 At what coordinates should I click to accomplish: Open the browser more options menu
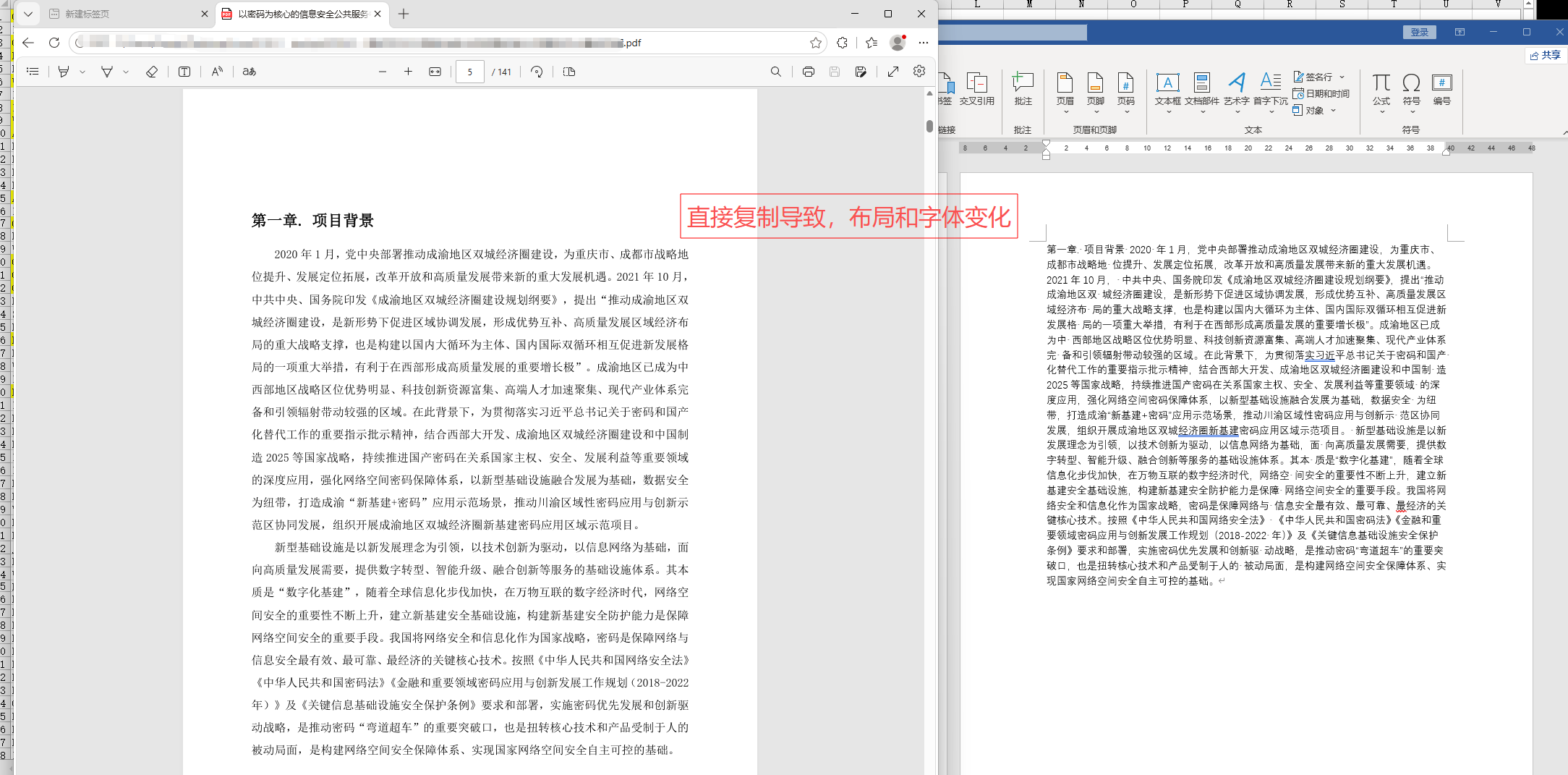pyautogui.click(x=924, y=43)
